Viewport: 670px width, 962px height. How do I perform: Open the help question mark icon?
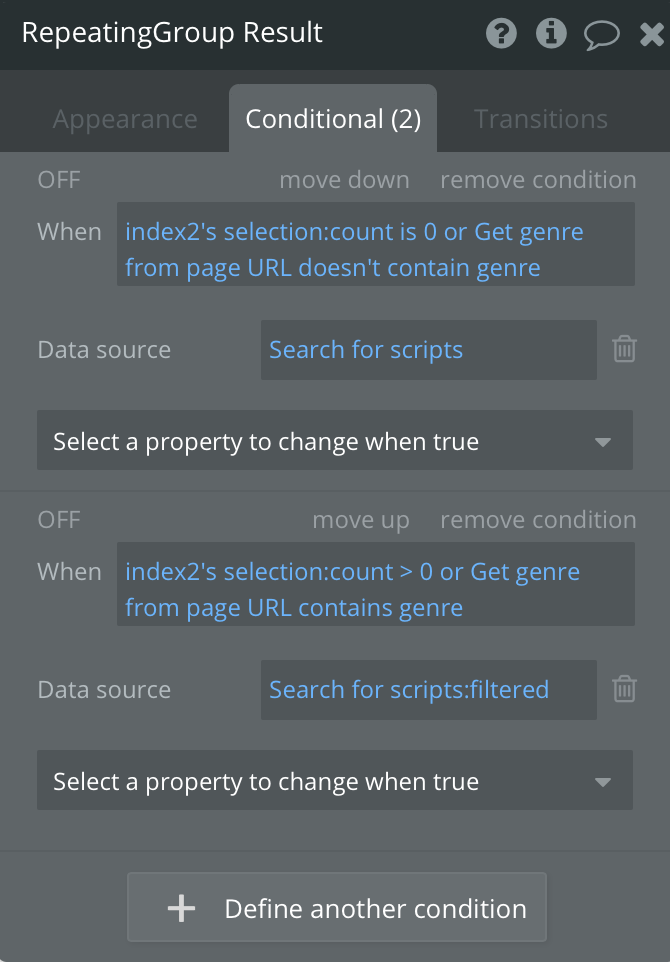(x=501, y=34)
